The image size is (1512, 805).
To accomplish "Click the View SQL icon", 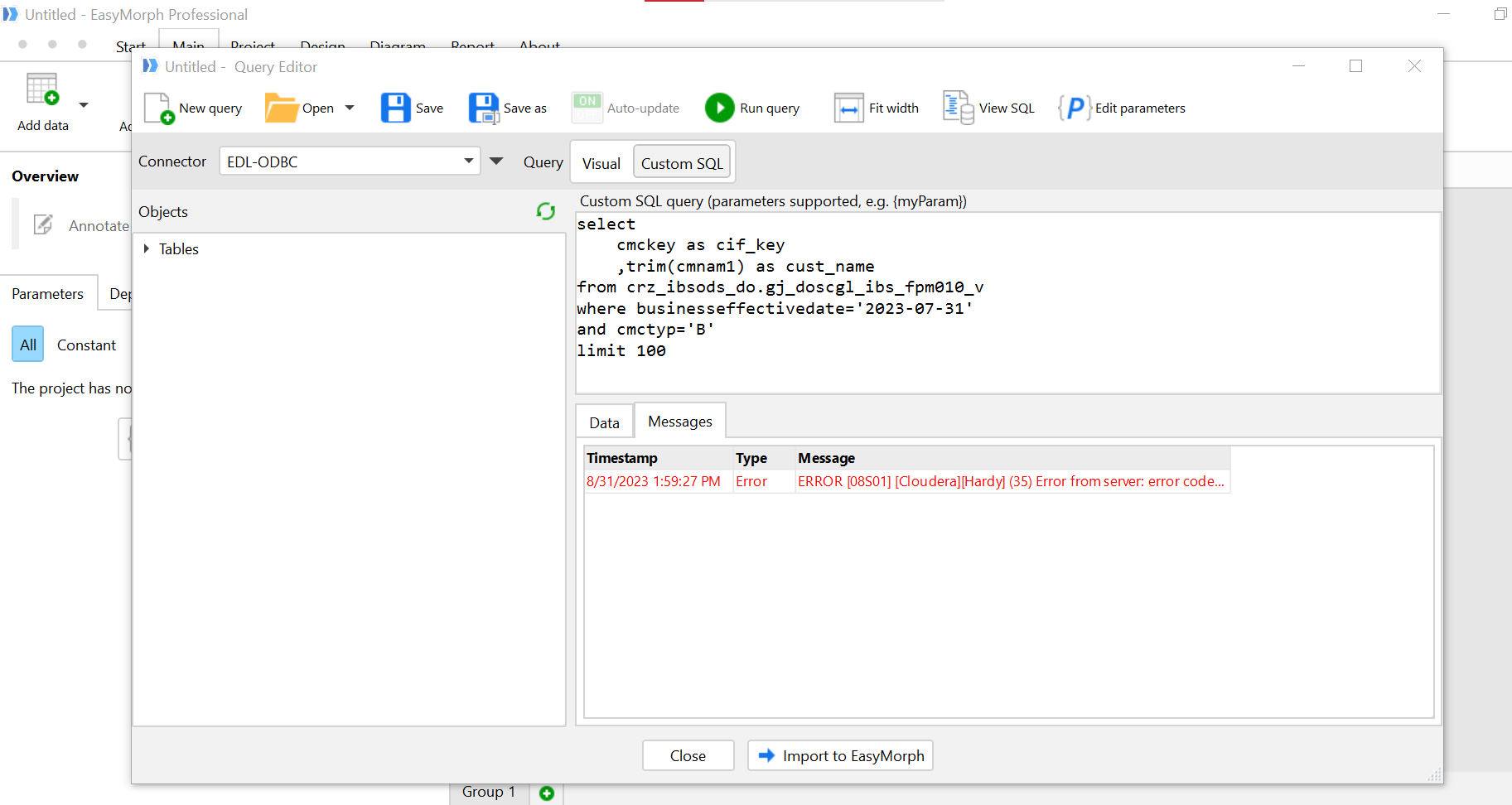I will coord(959,108).
